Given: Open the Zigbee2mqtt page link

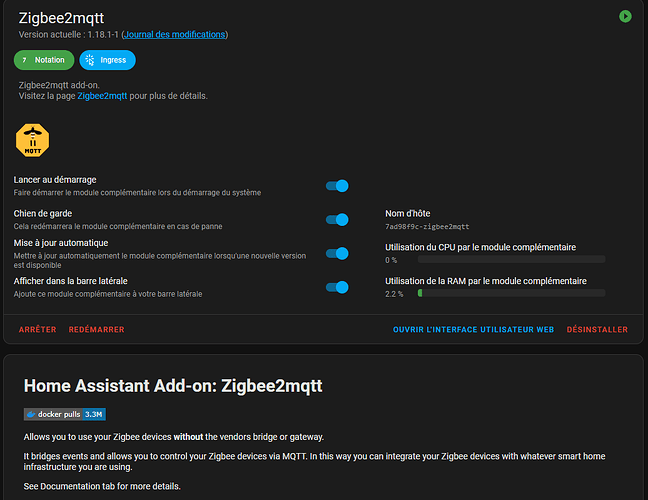Looking at the screenshot, I should (102, 96).
